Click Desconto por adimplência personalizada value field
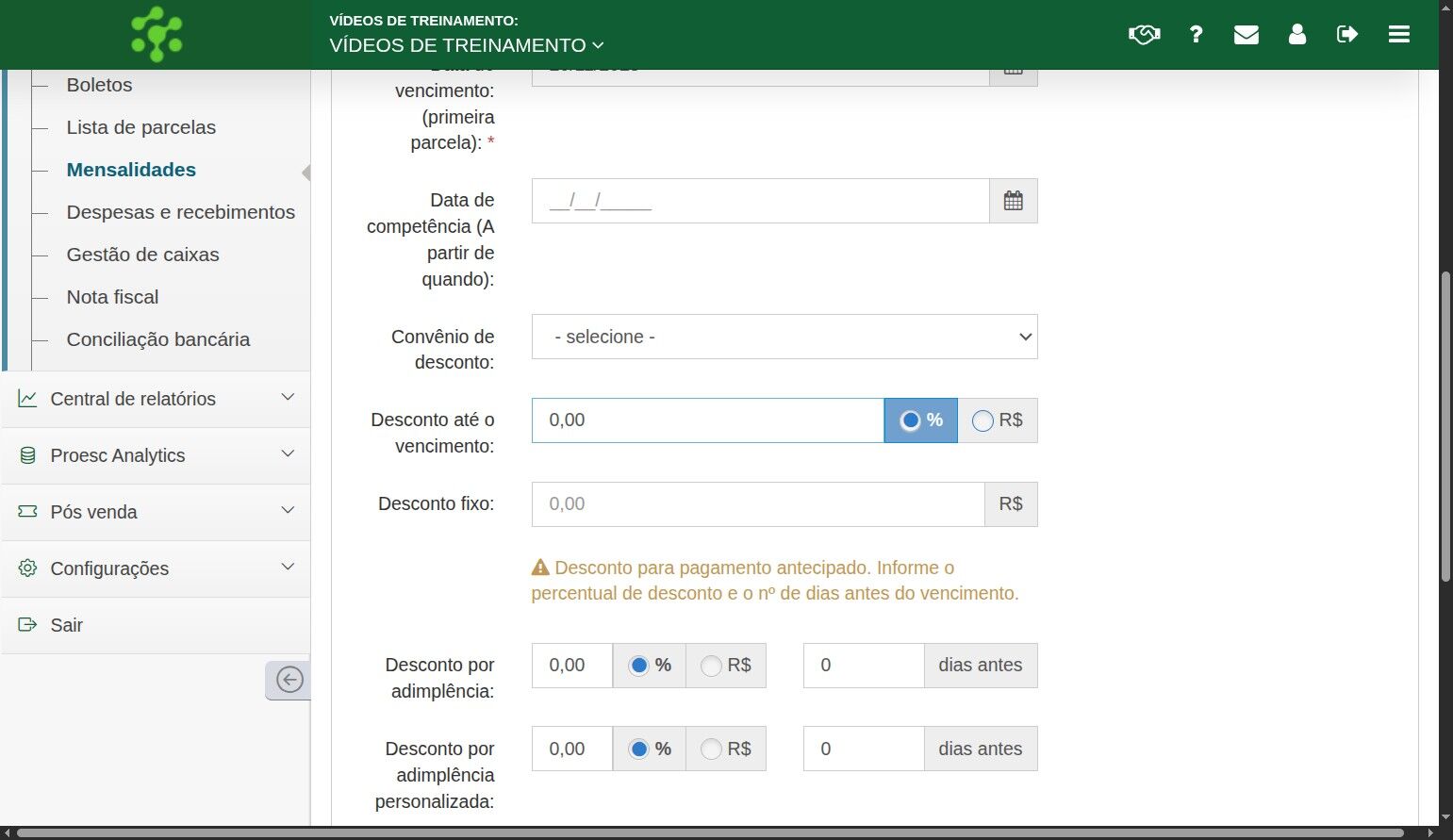This screenshot has width=1453, height=840. (572, 749)
